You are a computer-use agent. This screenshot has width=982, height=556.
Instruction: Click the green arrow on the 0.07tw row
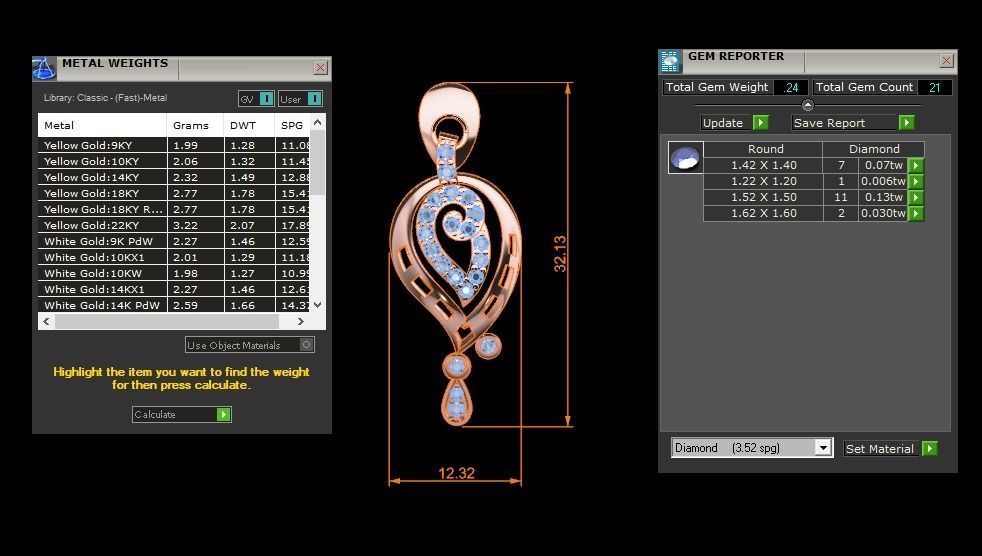(x=916, y=165)
